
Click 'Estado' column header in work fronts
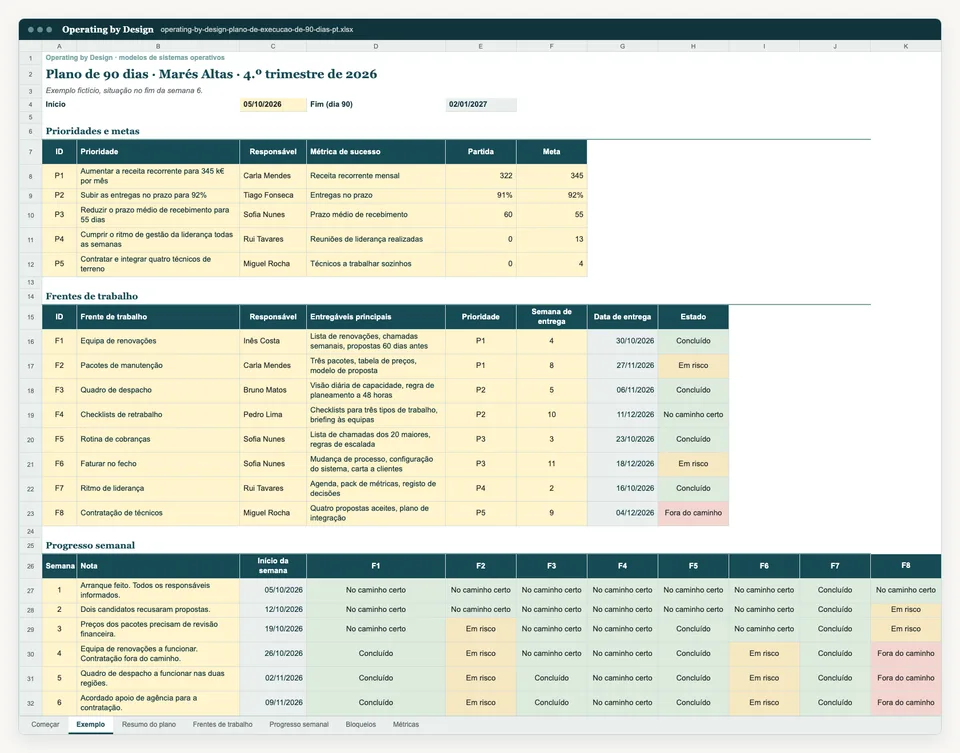click(693, 317)
